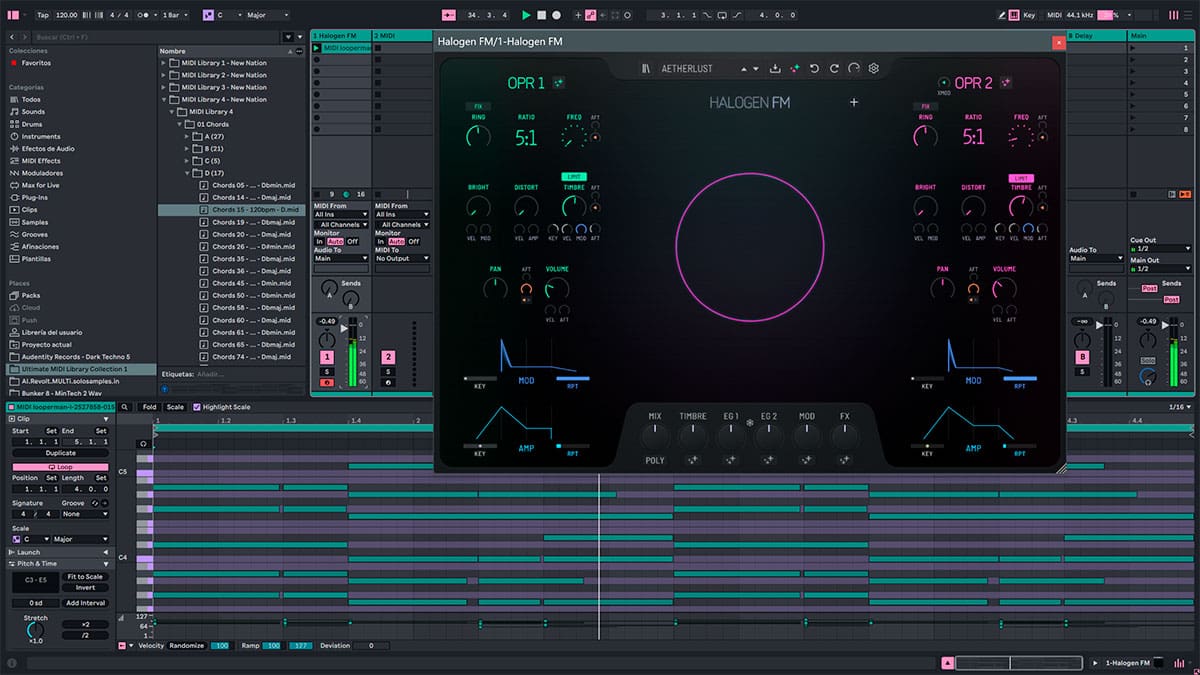The width and height of the screenshot is (1200, 675).
Task: Click the Randomize velocity button
Action: click(x=187, y=646)
